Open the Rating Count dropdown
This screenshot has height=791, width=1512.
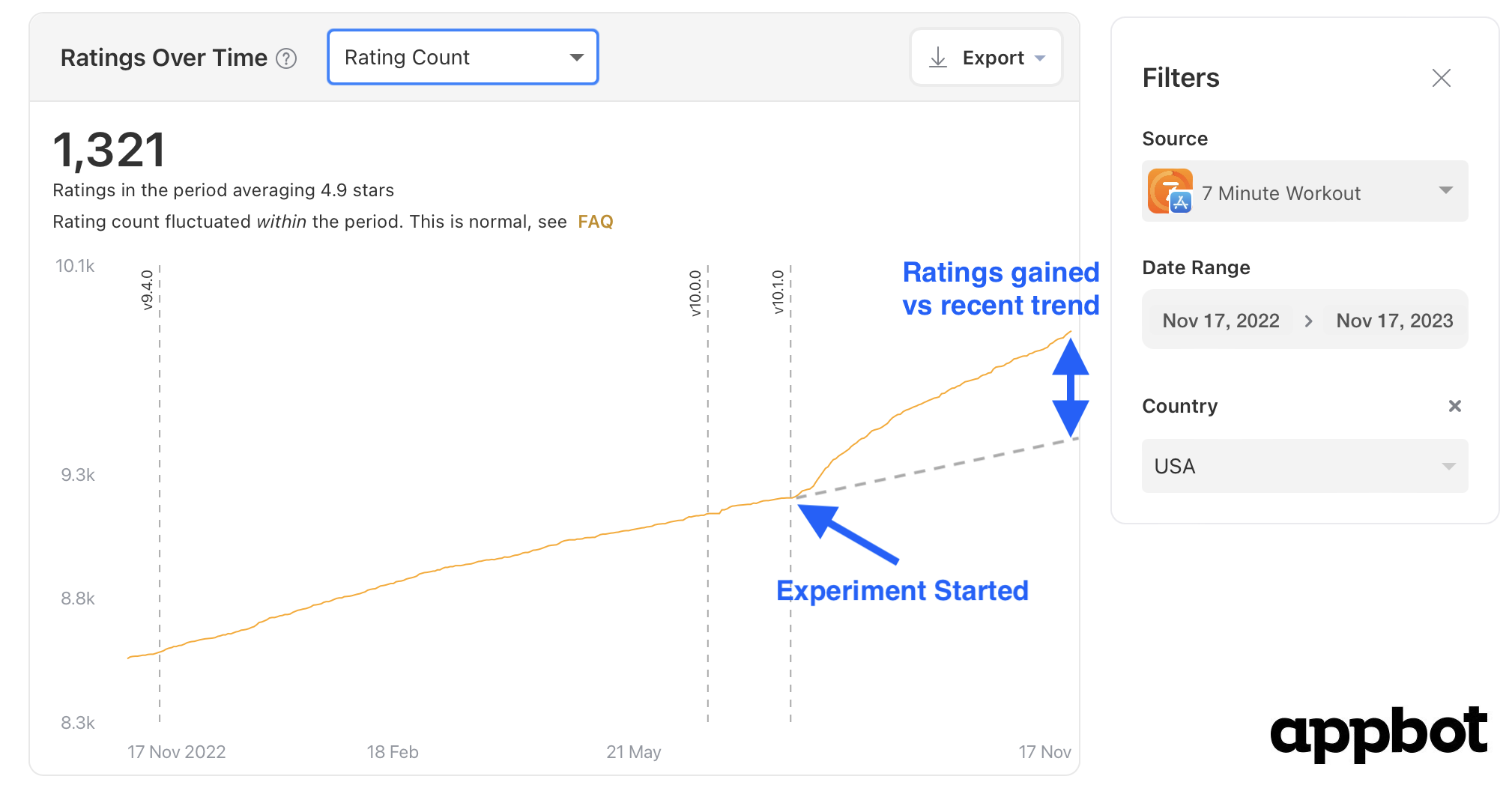(x=462, y=57)
